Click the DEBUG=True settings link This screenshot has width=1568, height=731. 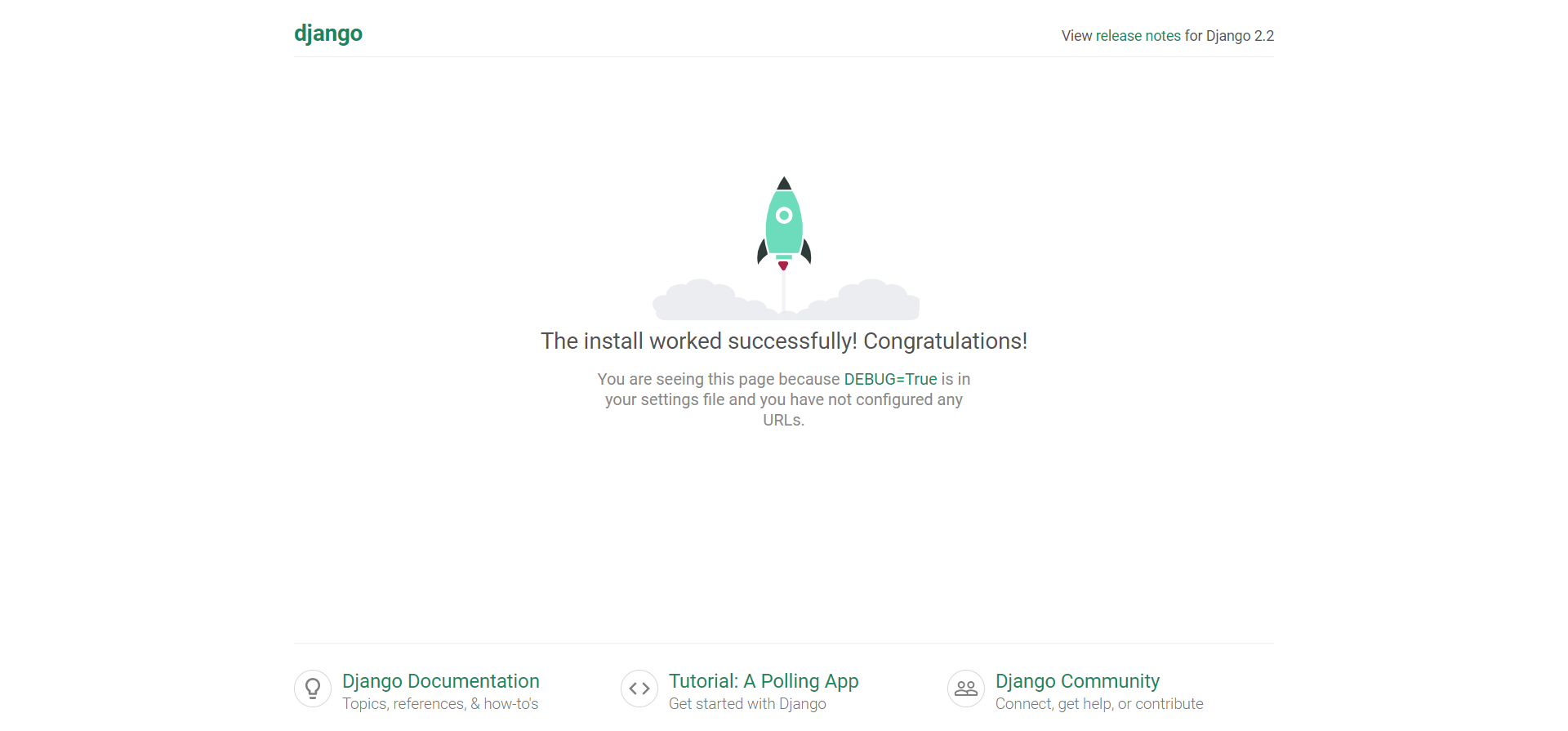(890, 379)
